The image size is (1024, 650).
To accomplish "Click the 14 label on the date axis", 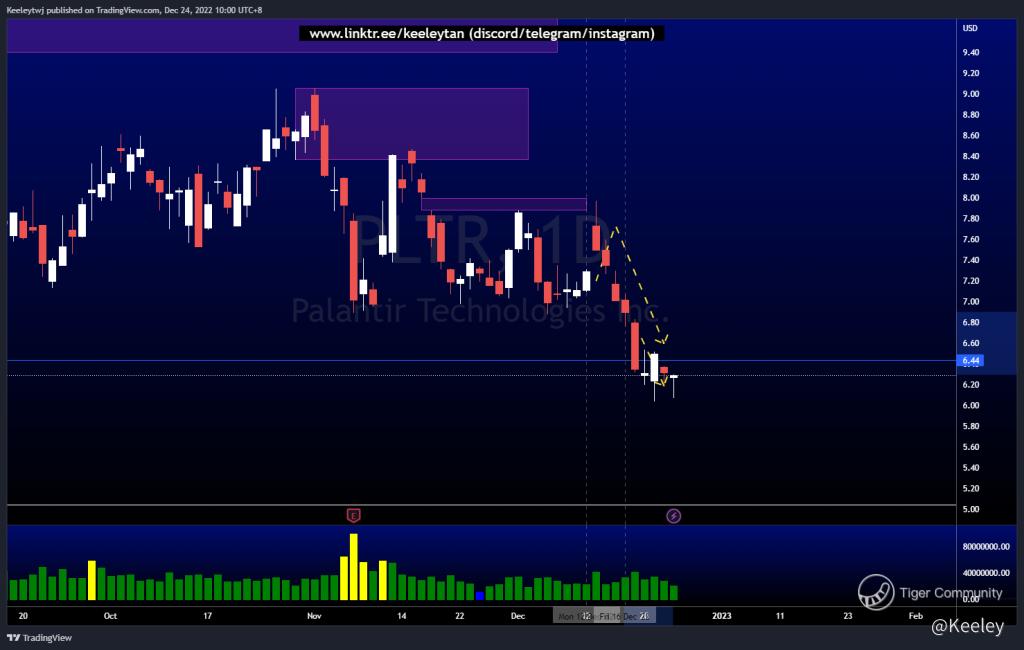I will pyautogui.click(x=402, y=616).
